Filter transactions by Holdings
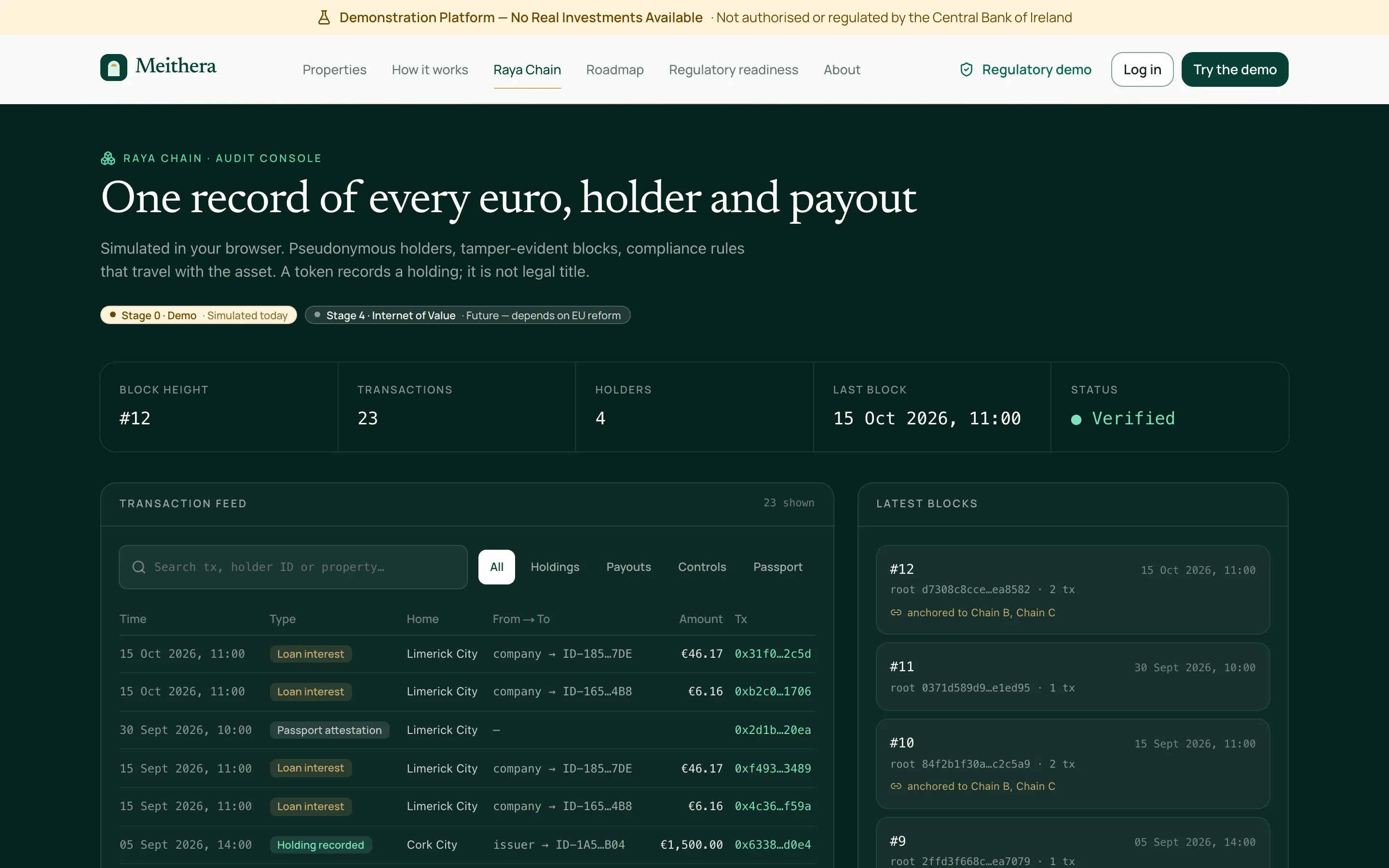Image resolution: width=1389 pixels, height=868 pixels. click(555, 567)
